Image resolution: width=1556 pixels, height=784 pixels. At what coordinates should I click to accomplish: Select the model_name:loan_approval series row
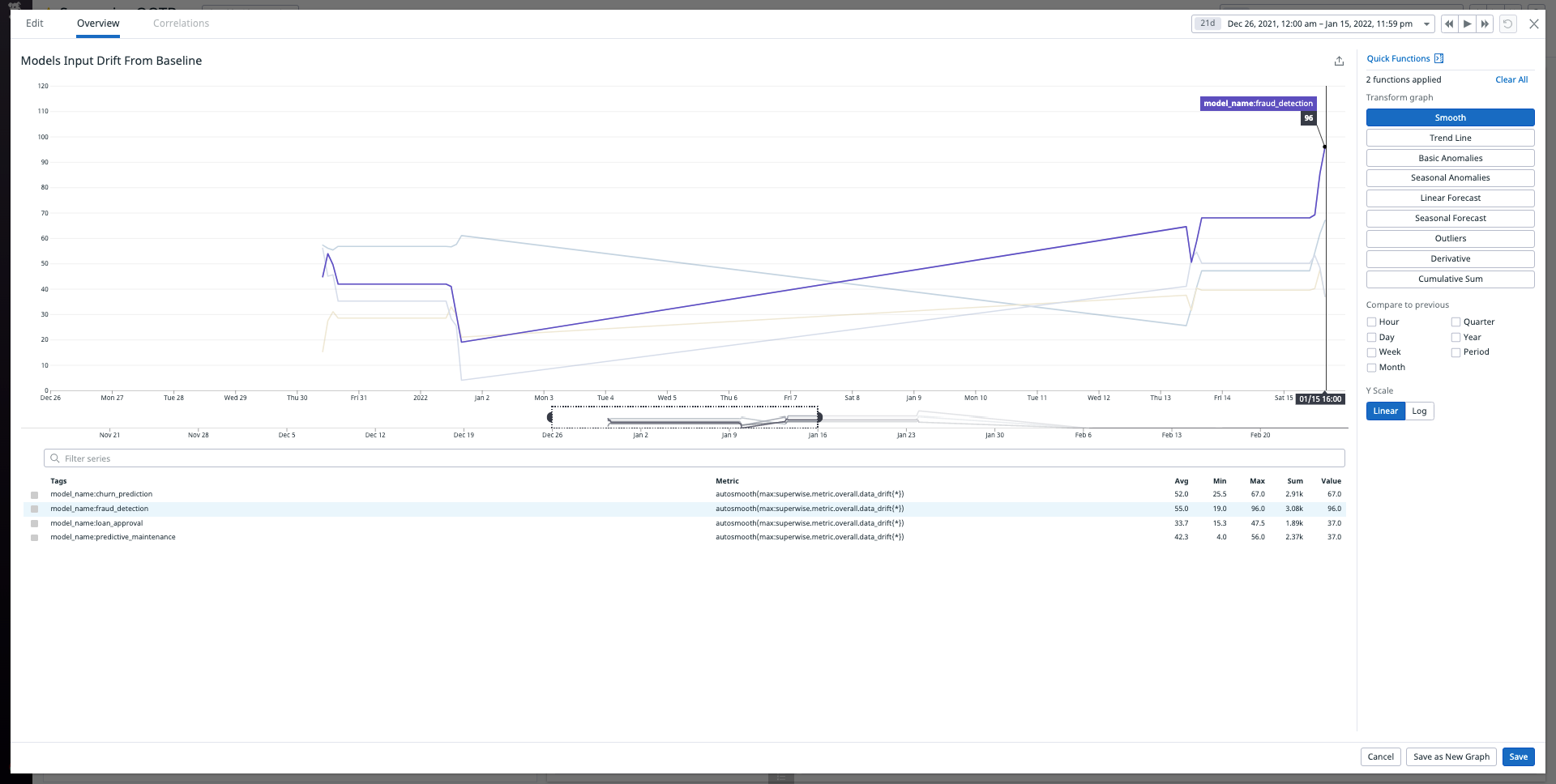click(x=96, y=523)
